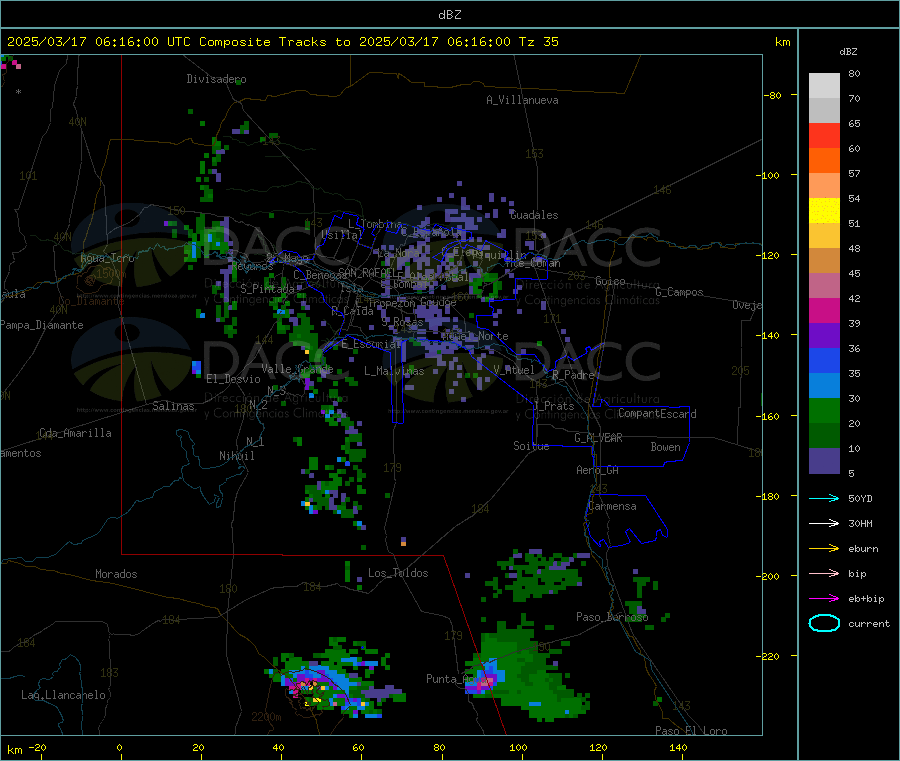Select the lightest grey 70-80 dBZ swatch
The width and height of the screenshot is (900, 761).
coord(824,86)
